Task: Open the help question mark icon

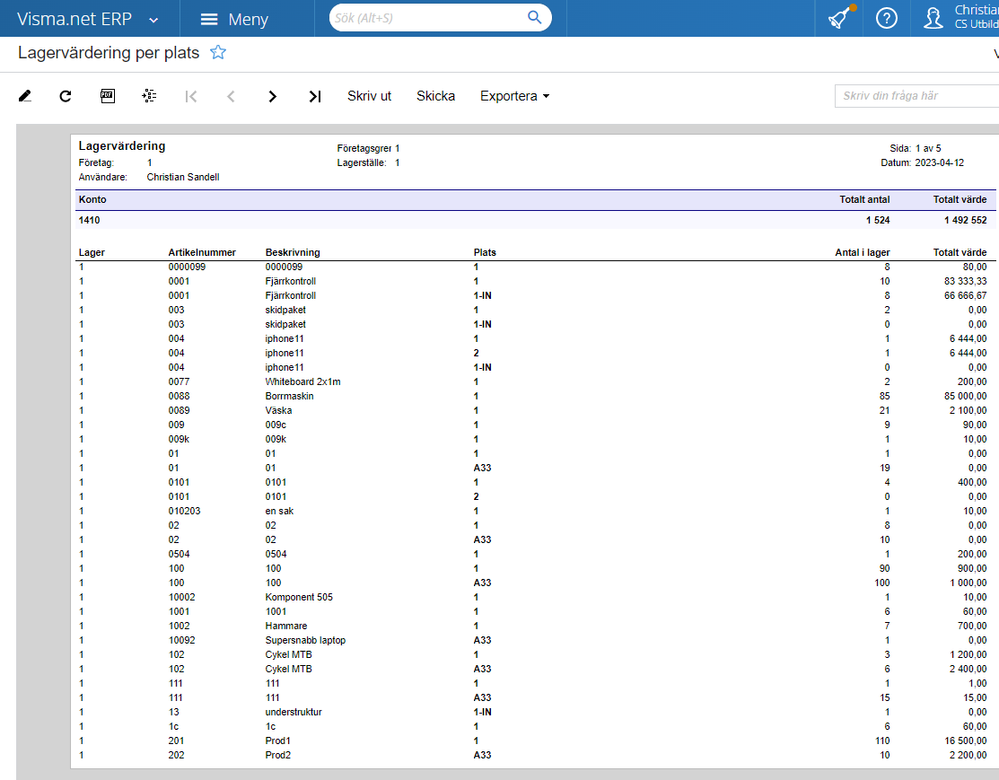Action: 886,18
